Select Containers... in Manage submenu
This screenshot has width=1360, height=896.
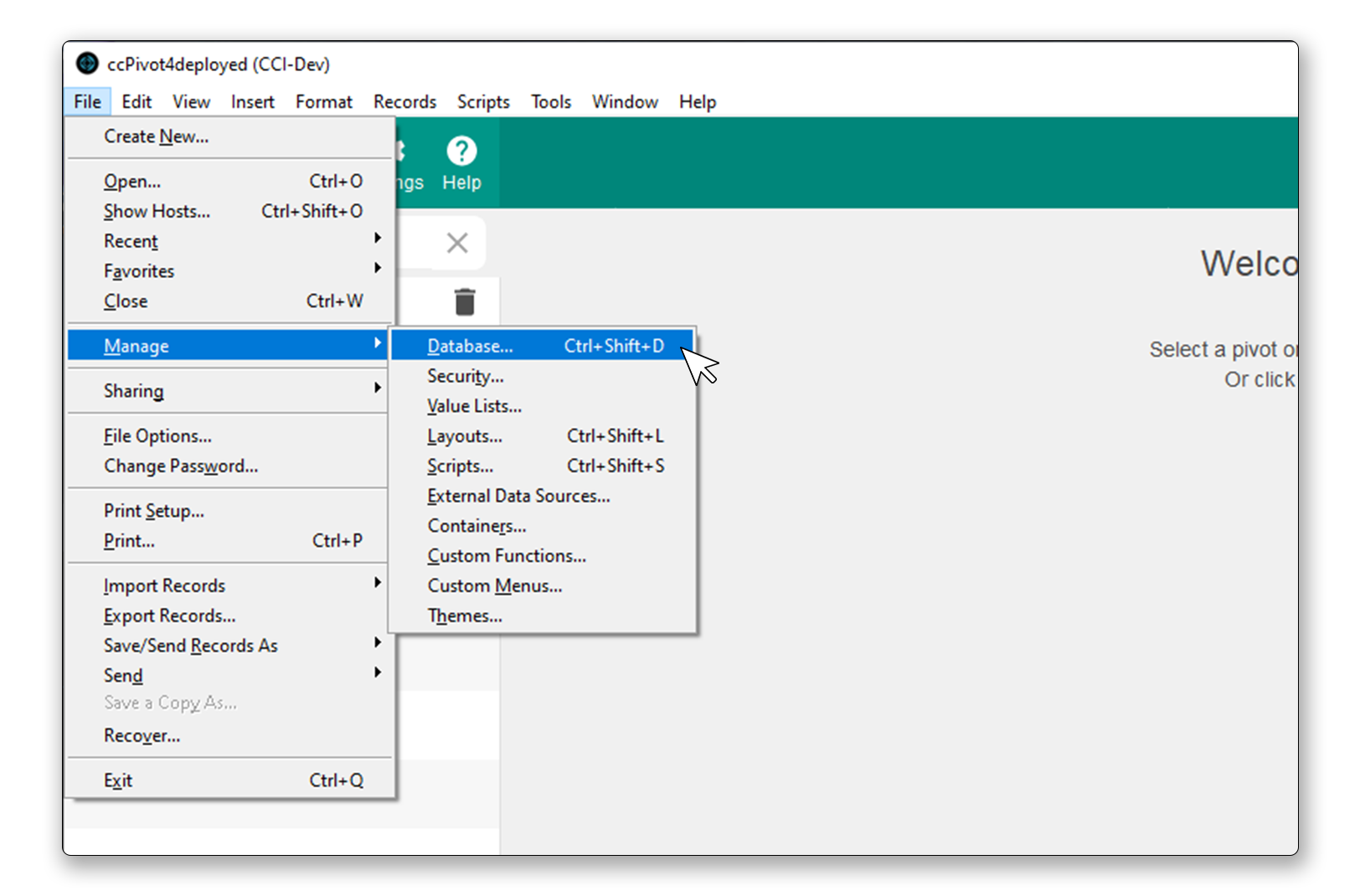[x=543, y=526]
